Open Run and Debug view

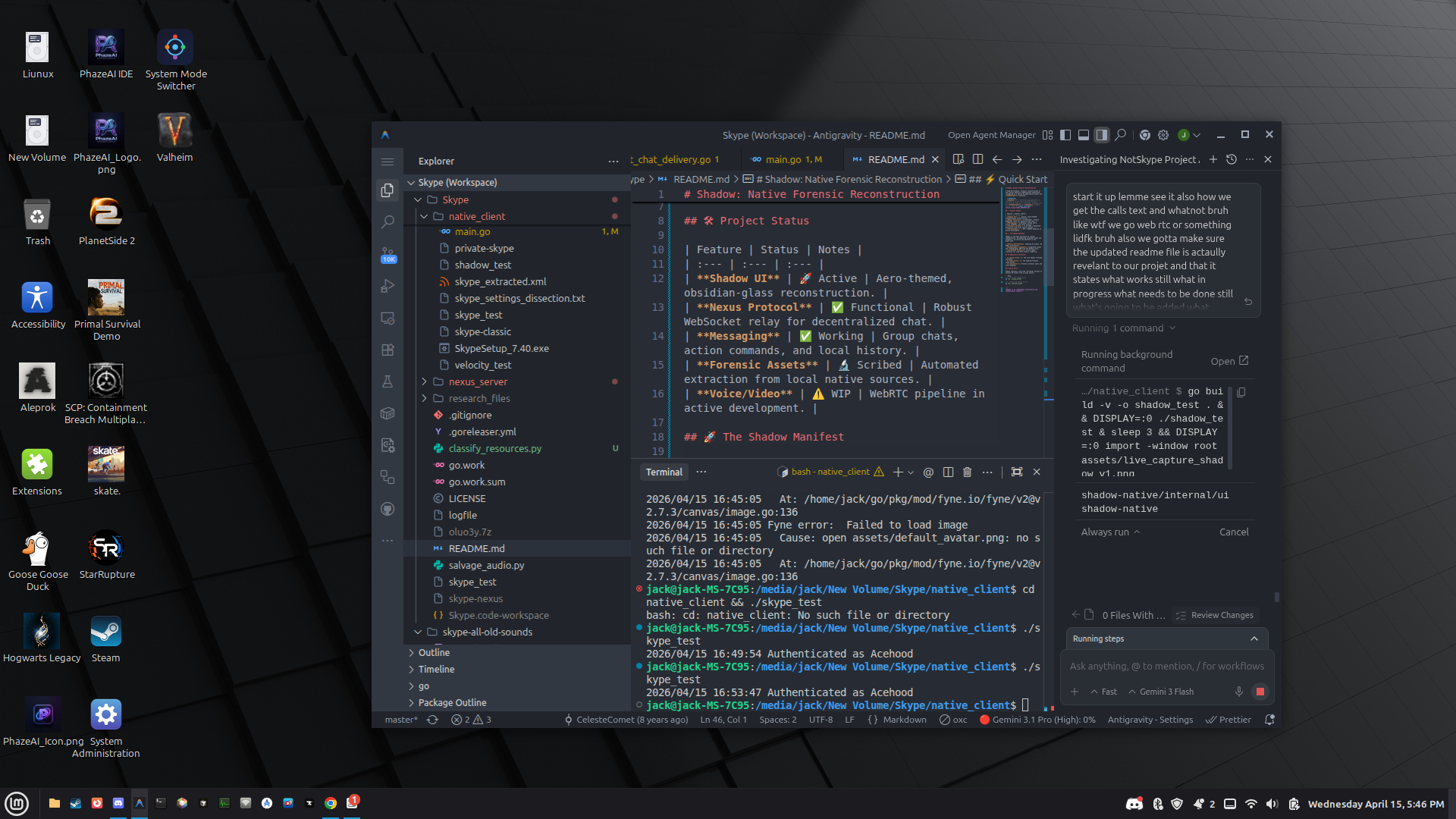tap(388, 287)
